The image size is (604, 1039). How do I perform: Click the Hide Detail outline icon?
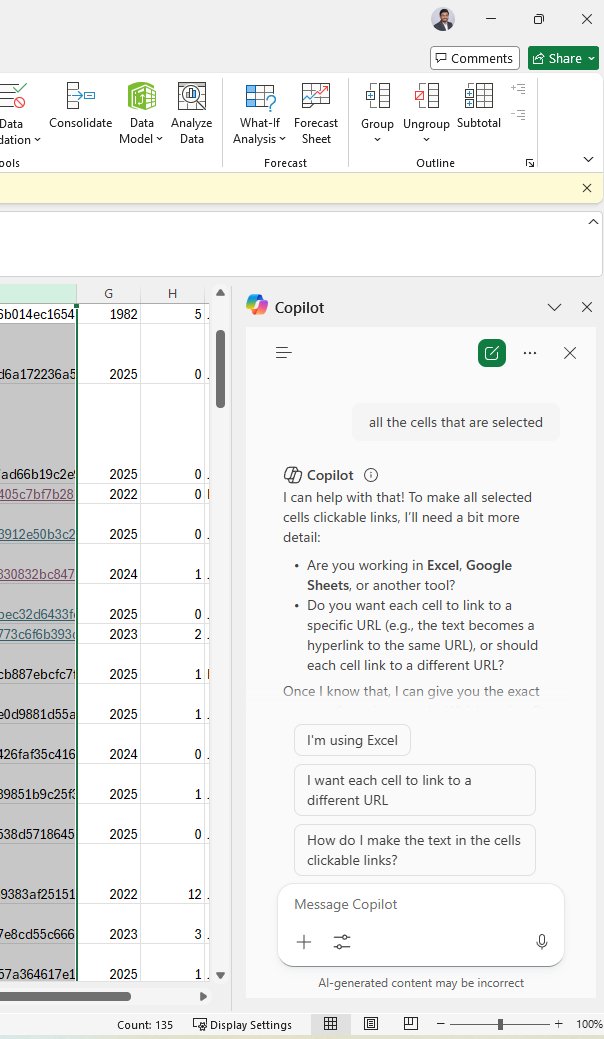519,115
